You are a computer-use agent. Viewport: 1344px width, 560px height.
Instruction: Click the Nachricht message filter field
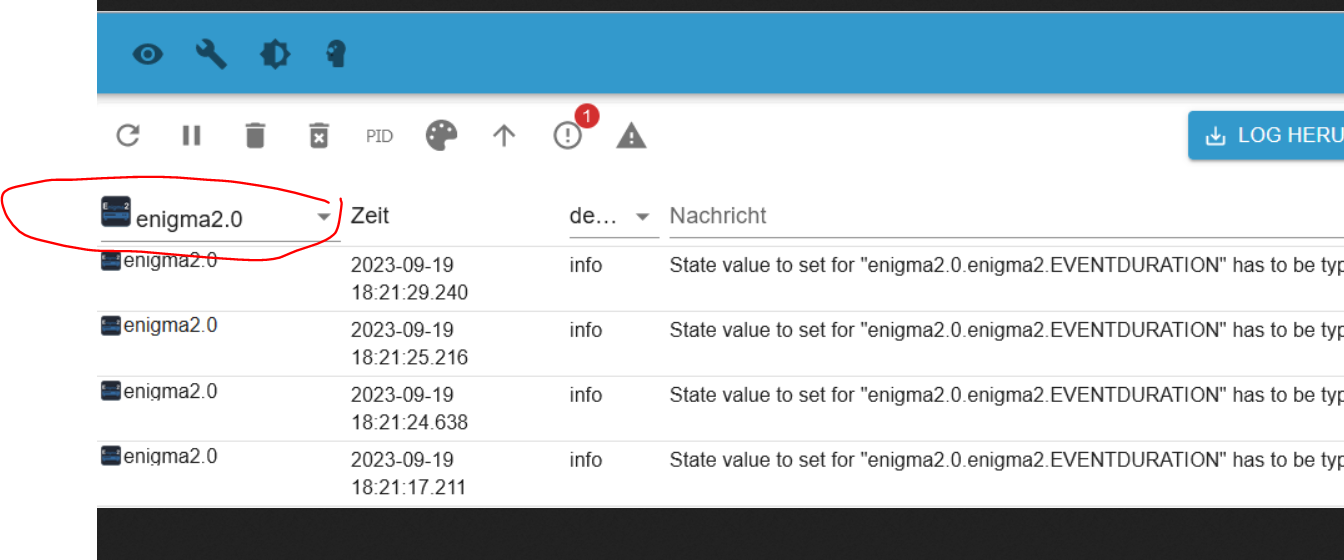click(x=1000, y=216)
